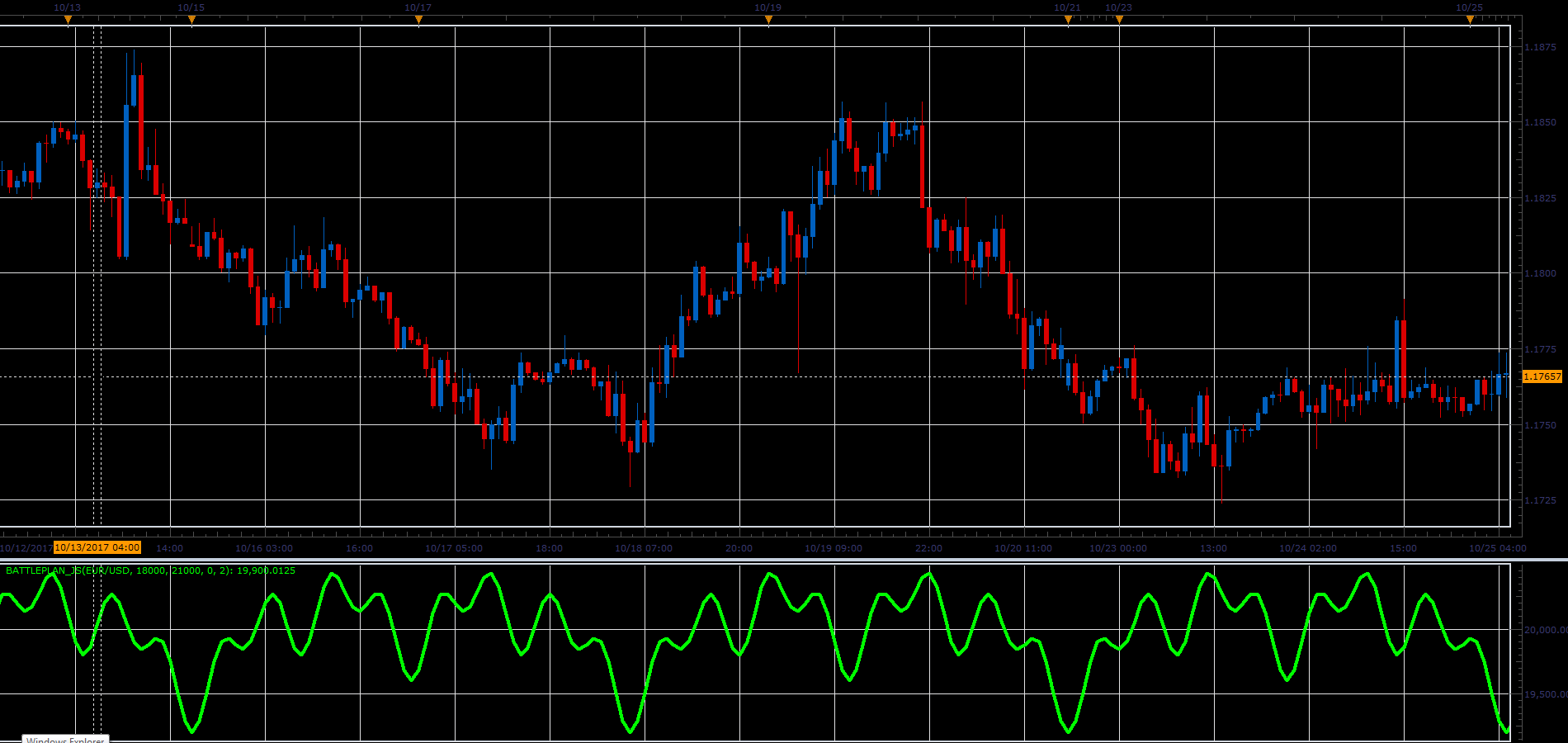Click the 10/21 orange day marker triangle

[1068, 20]
